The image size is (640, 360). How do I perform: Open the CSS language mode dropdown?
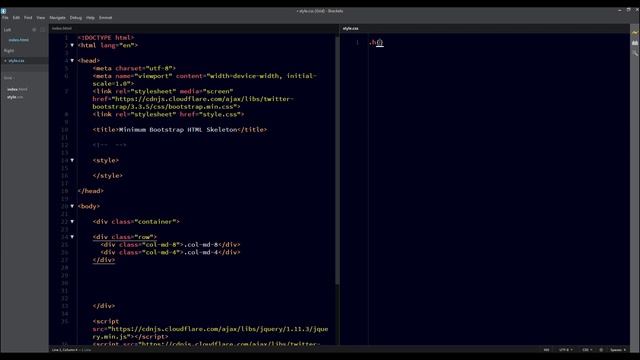coord(587,350)
